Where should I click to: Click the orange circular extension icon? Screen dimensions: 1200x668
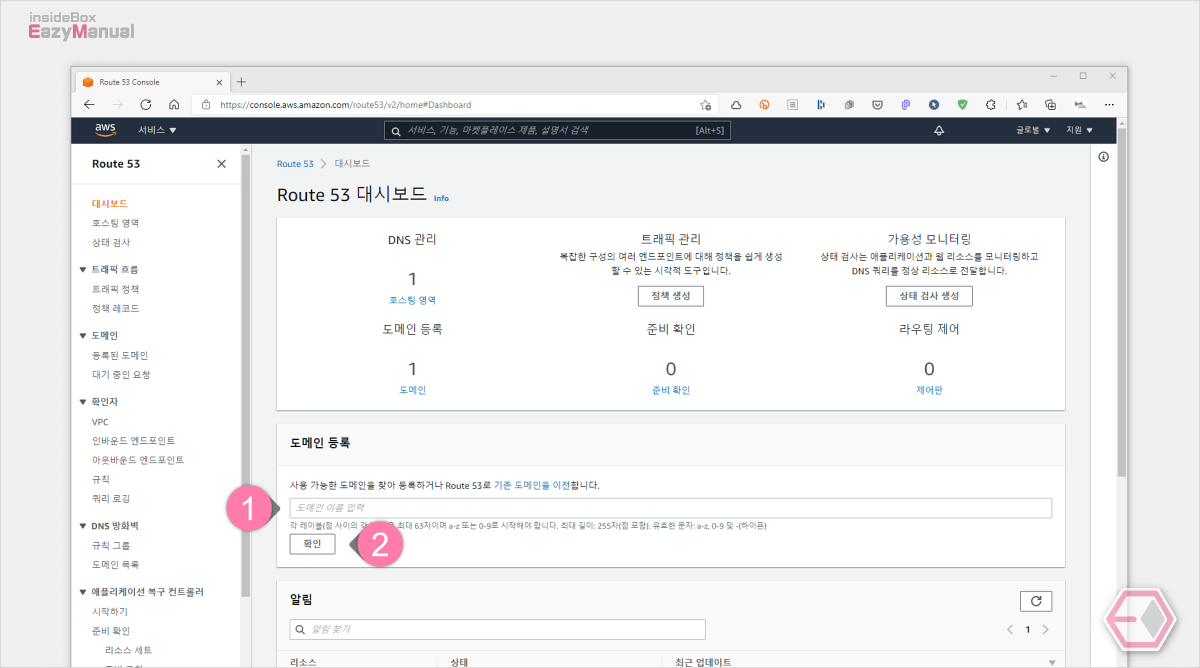click(x=765, y=104)
